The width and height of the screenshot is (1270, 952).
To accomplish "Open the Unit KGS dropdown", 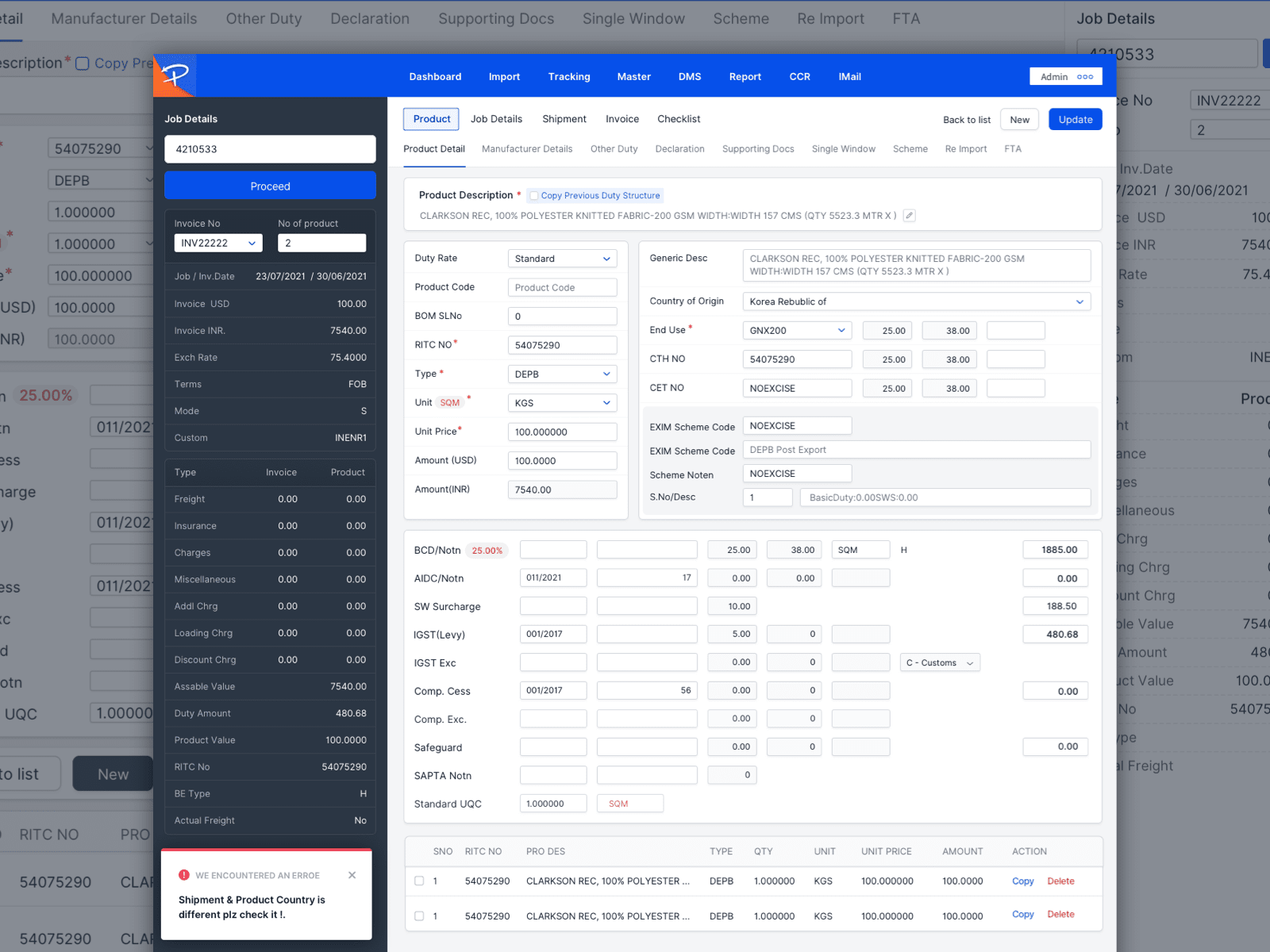I will point(562,403).
